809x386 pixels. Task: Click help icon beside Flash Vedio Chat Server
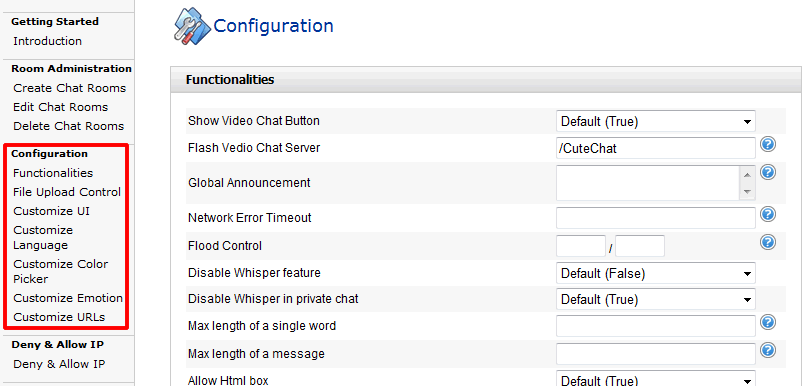[768, 144]
